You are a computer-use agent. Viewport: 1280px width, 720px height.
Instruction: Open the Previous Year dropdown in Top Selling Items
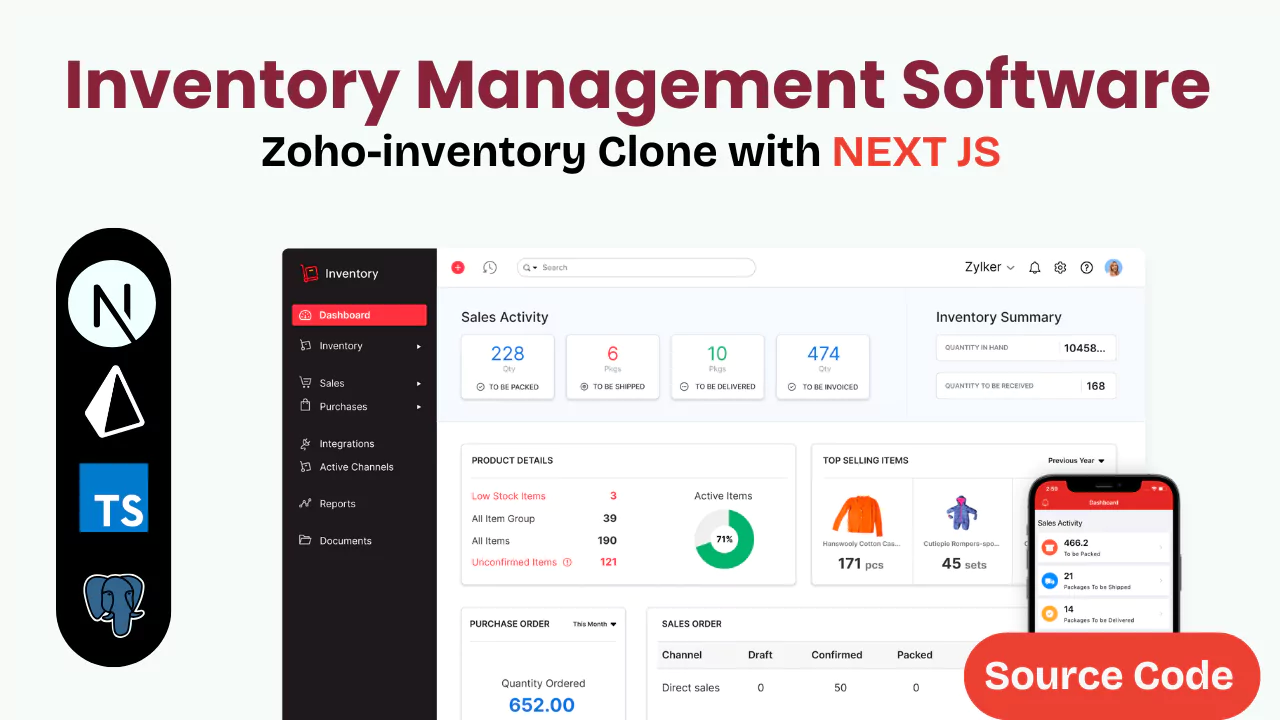point(1075,460)
